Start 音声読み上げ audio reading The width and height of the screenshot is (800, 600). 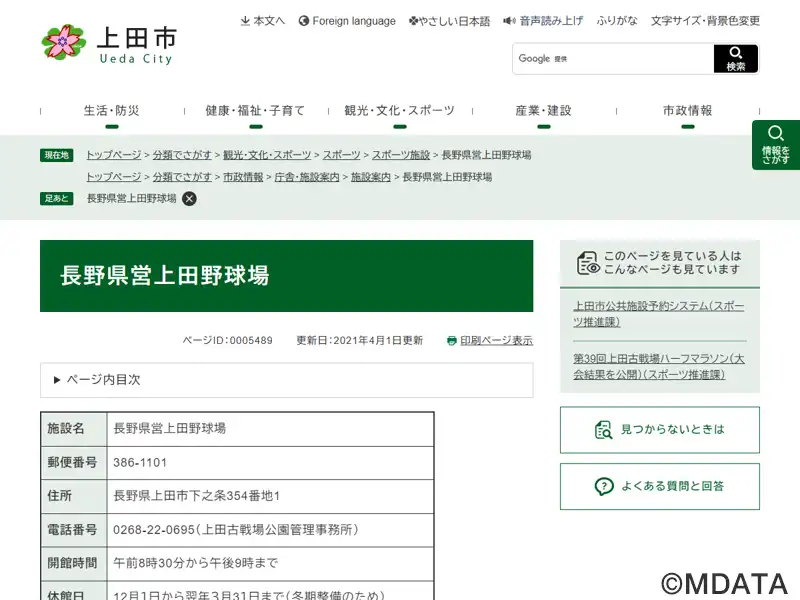[543, 21]
